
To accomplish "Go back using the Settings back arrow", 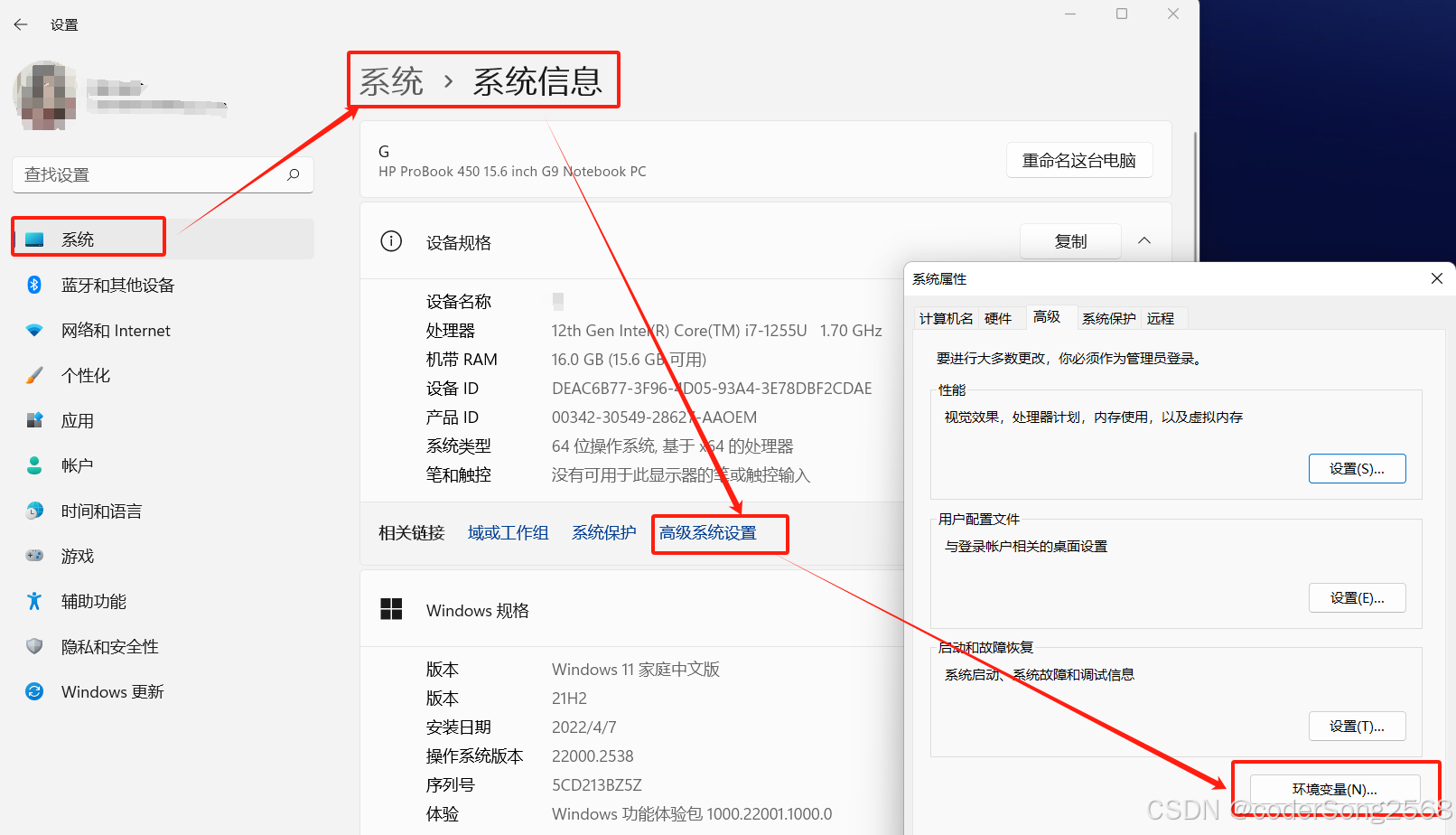I will click(21, 24).
